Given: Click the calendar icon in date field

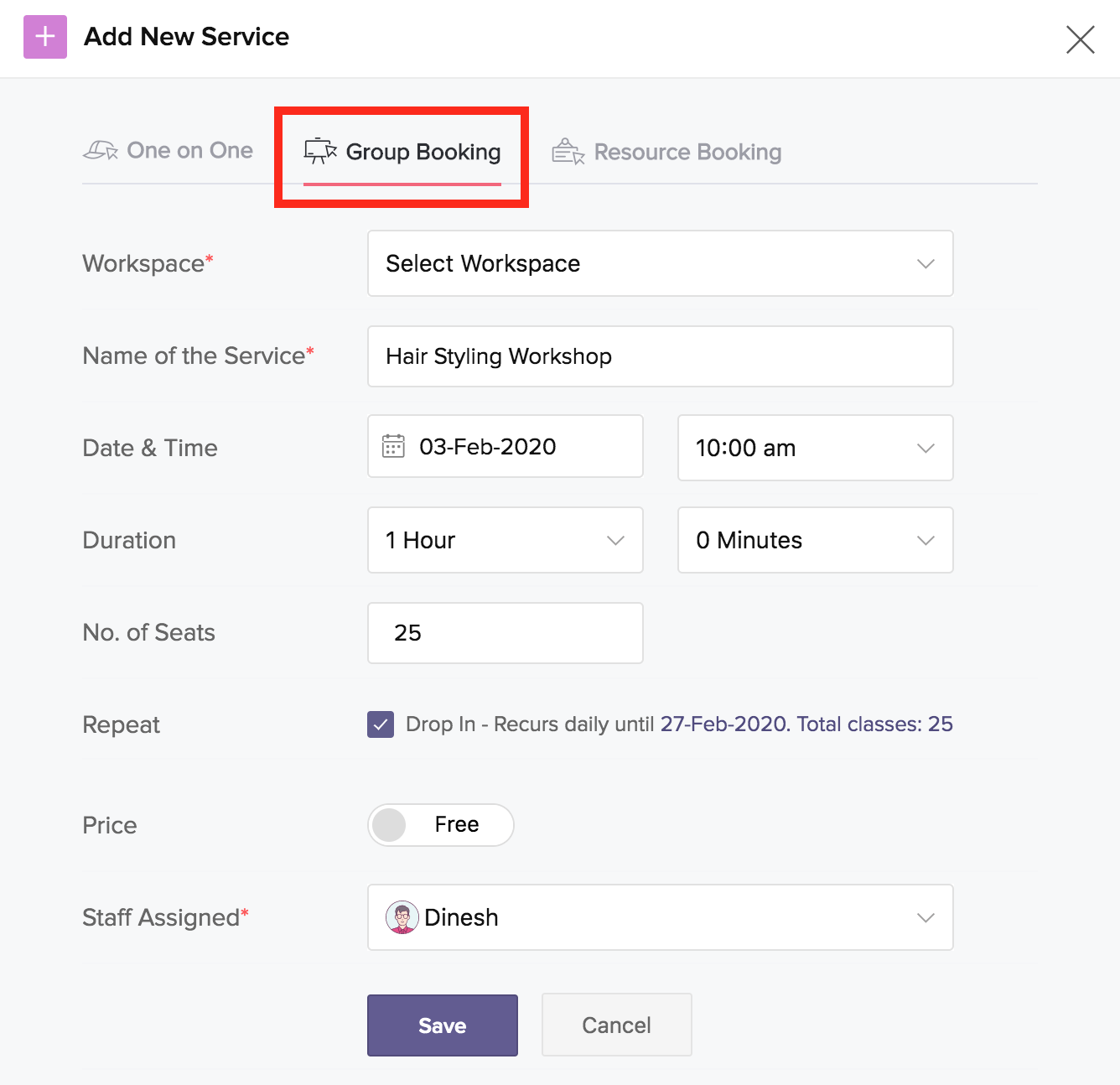Looking at the screenshot, I should point(393,446).
